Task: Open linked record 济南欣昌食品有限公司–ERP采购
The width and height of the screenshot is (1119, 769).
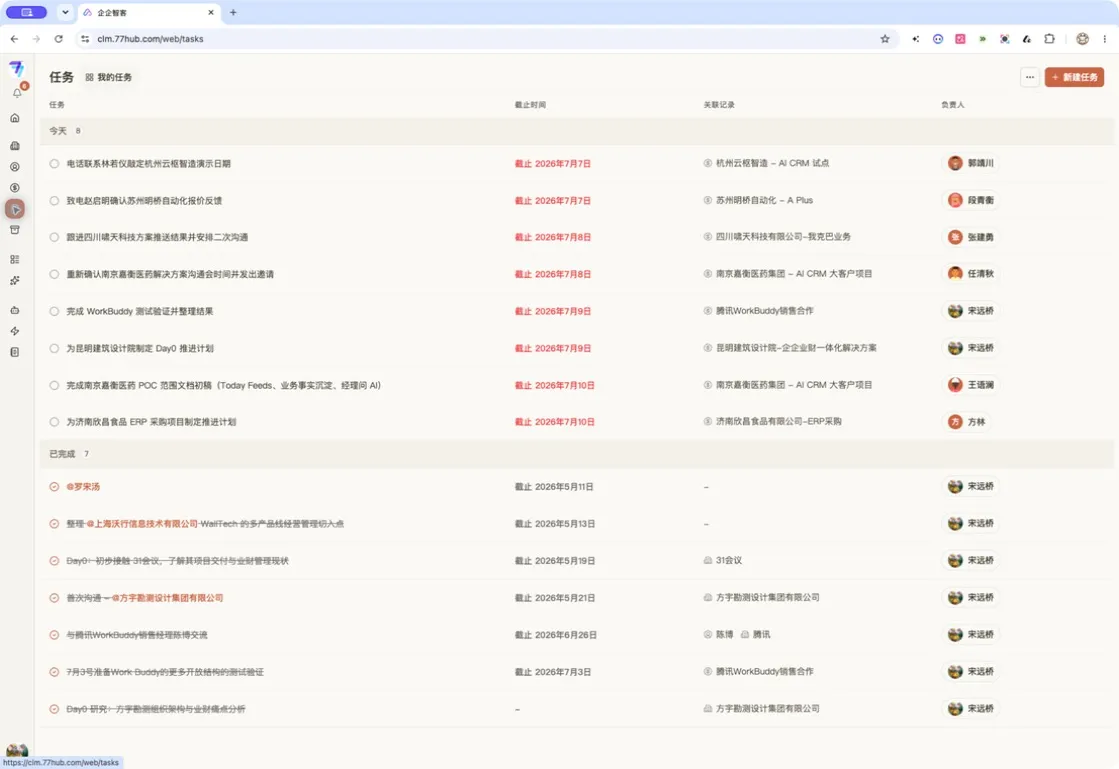Action: 779,422
